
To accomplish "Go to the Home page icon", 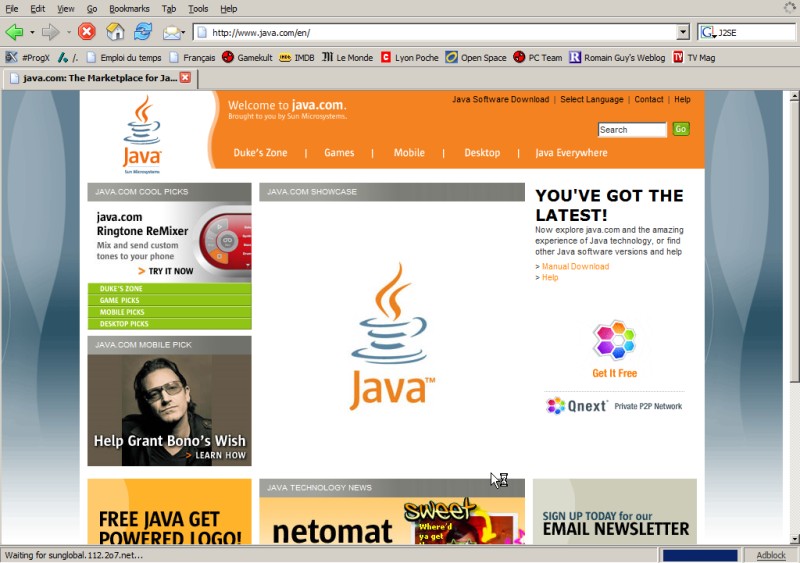I will [115, 32].
